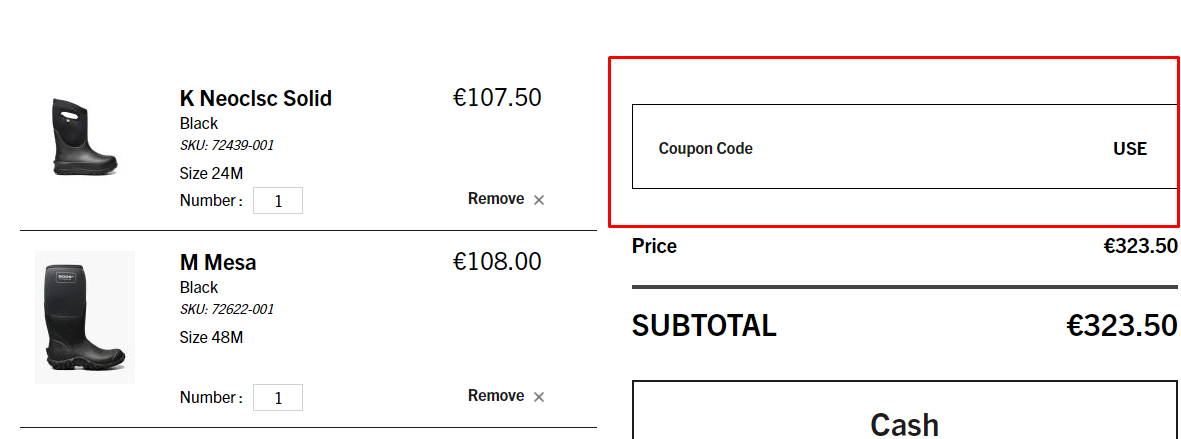1181x439 pixels.
Task: Click the €107.50 item price
Action: tap(497, 98)
